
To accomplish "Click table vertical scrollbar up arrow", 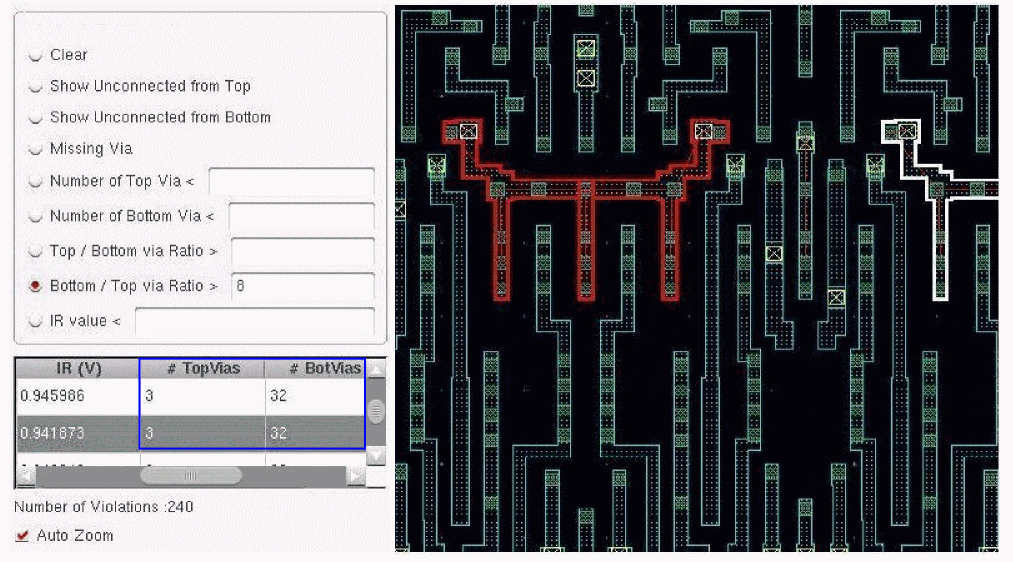I will click(376, 369).
